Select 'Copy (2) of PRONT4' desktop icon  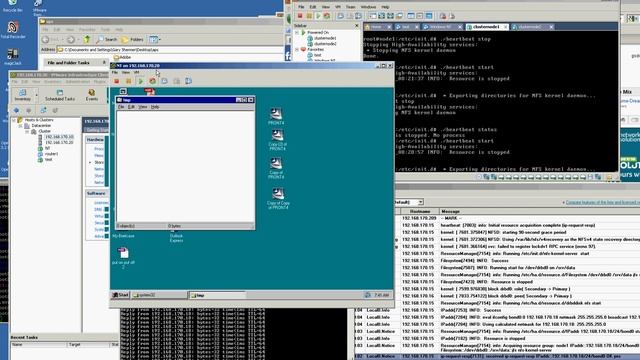click(x=278, y=140)
